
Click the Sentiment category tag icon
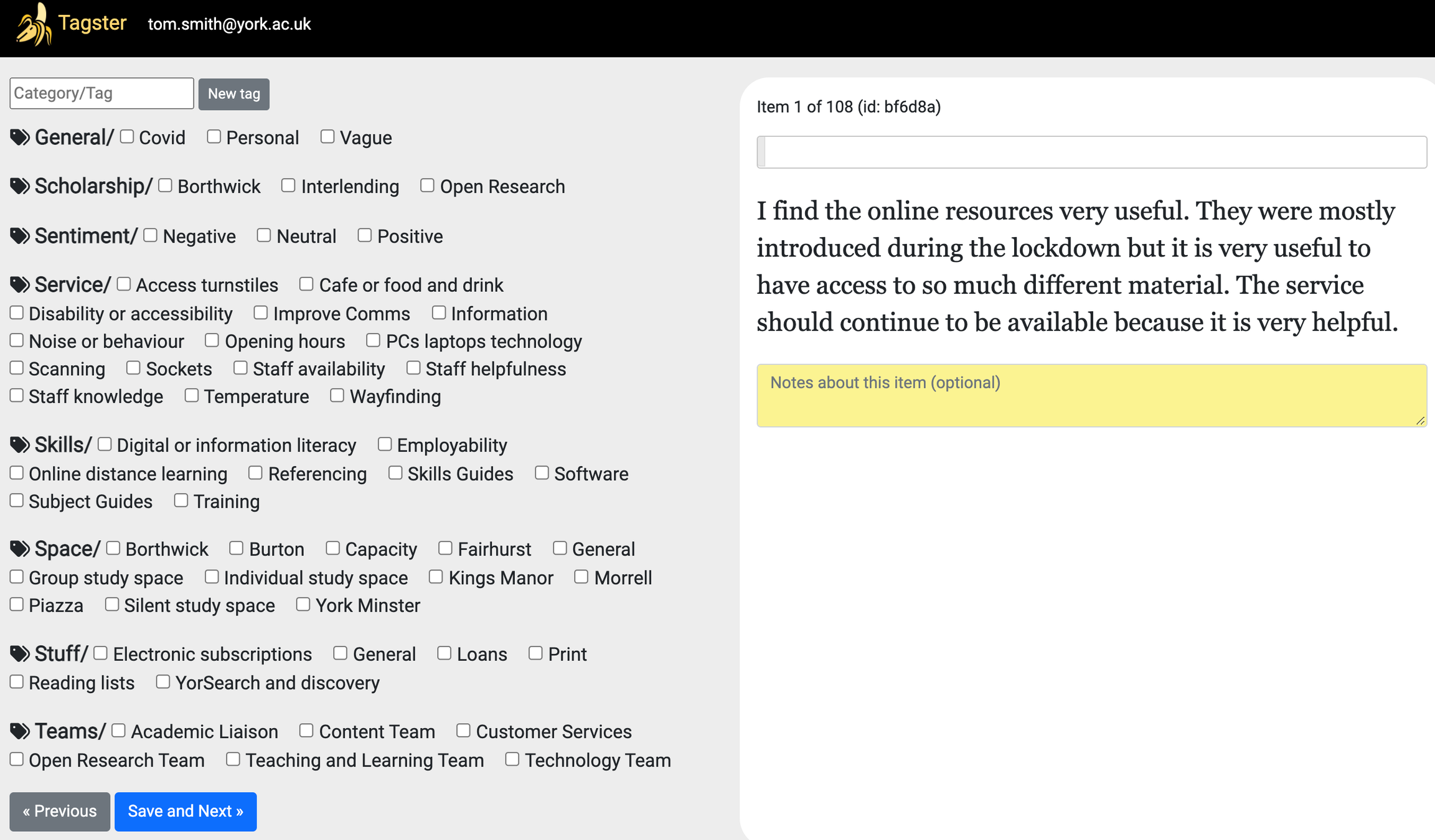pyautogui.click(x=20, y=236)
